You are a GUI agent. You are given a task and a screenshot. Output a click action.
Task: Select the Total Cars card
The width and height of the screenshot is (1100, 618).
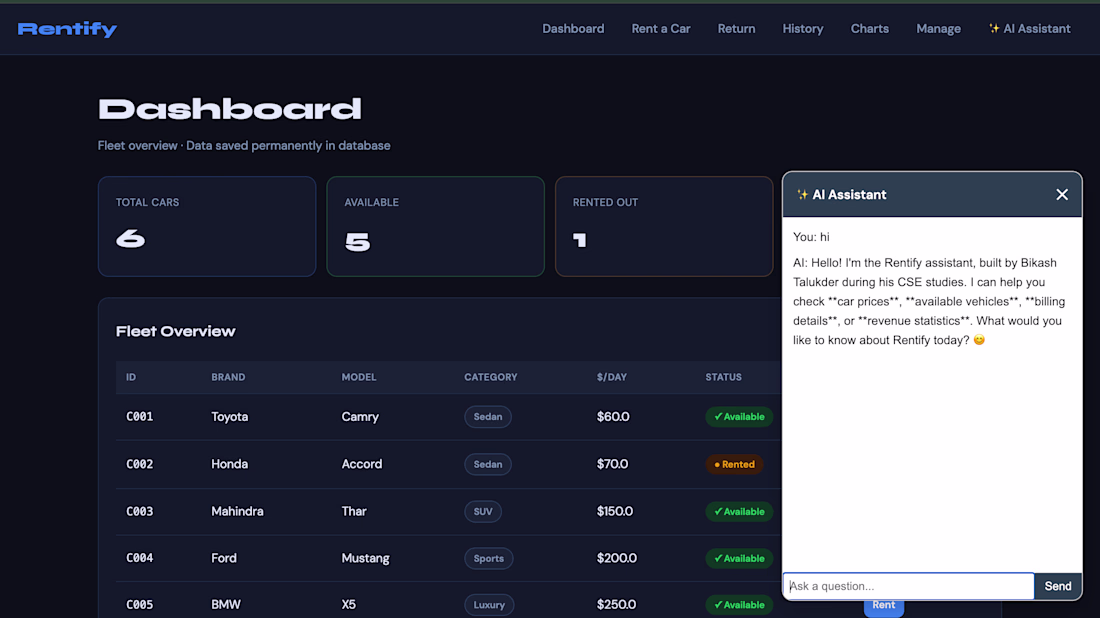pyautogui.click(x=207, y=226)
